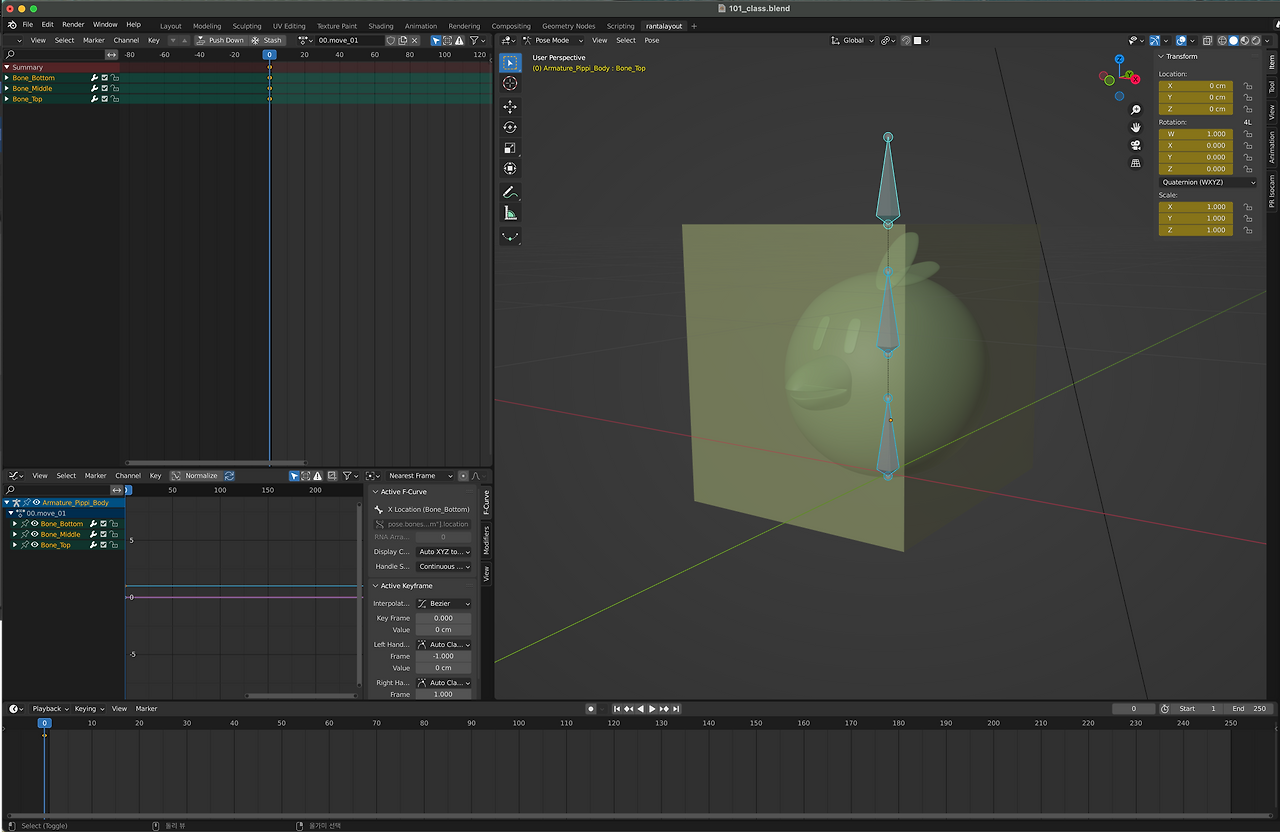Expand Bone_Top channel in the action editor
This screenshot has width=1280, height=832.
6,99
